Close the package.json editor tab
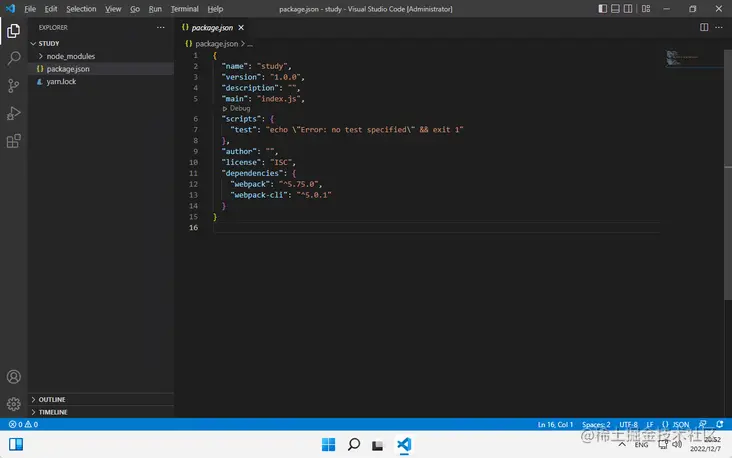Viewport: 732px width, 458px height. [x=241, y=28]
